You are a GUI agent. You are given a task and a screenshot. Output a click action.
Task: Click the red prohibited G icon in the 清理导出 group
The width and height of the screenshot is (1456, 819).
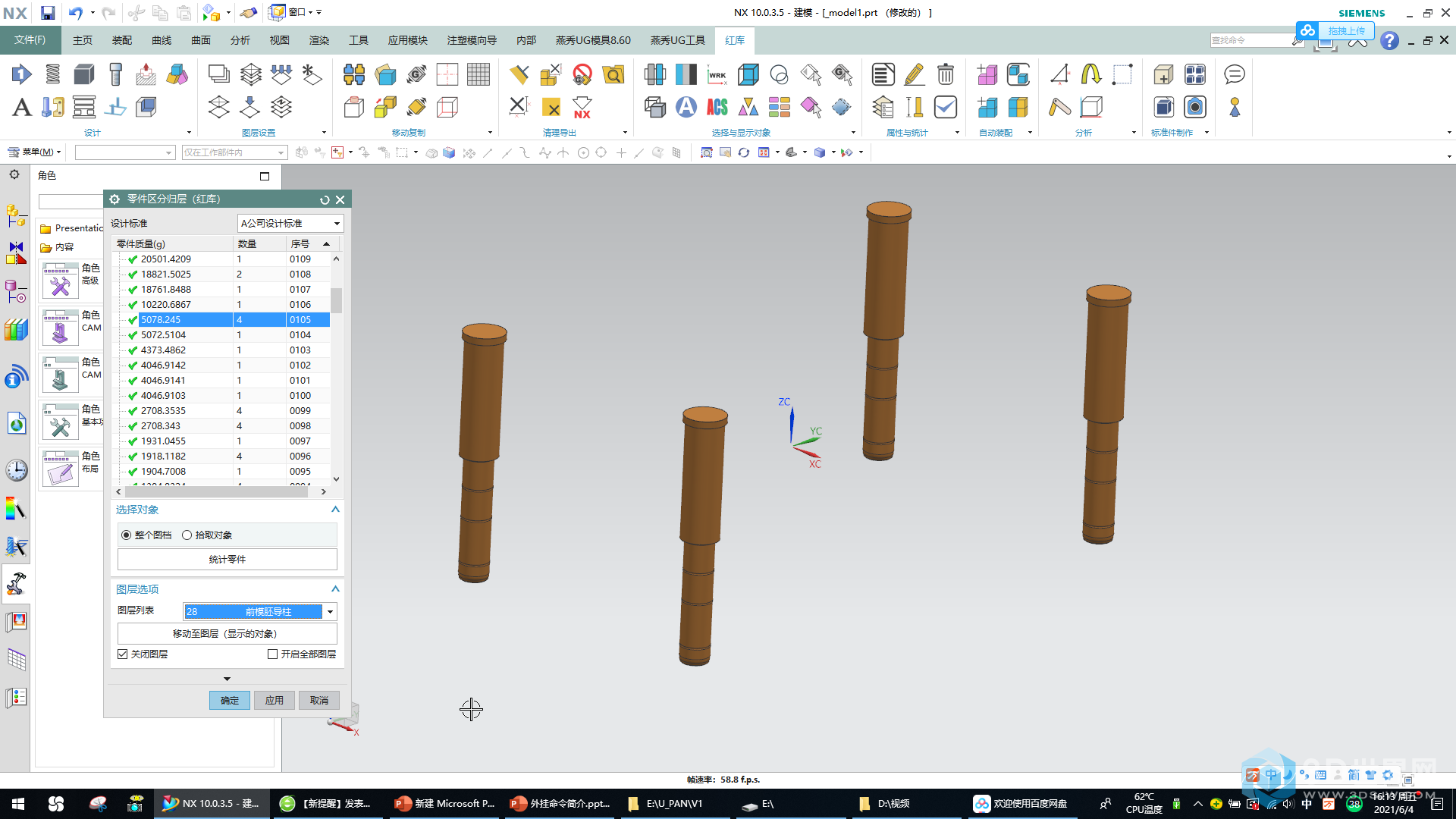click(x=582, y=74)
